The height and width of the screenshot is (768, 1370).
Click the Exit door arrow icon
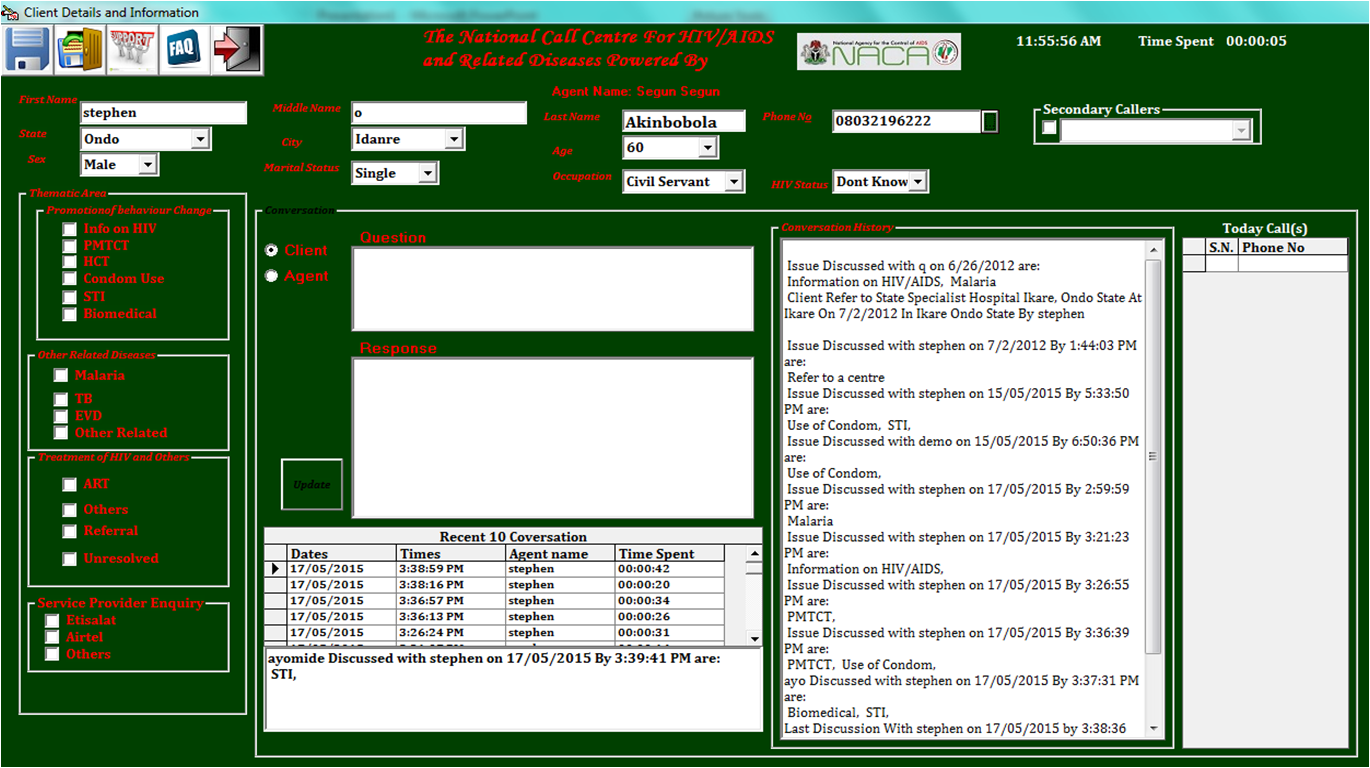pyautogui.click(x=237, y=49)
